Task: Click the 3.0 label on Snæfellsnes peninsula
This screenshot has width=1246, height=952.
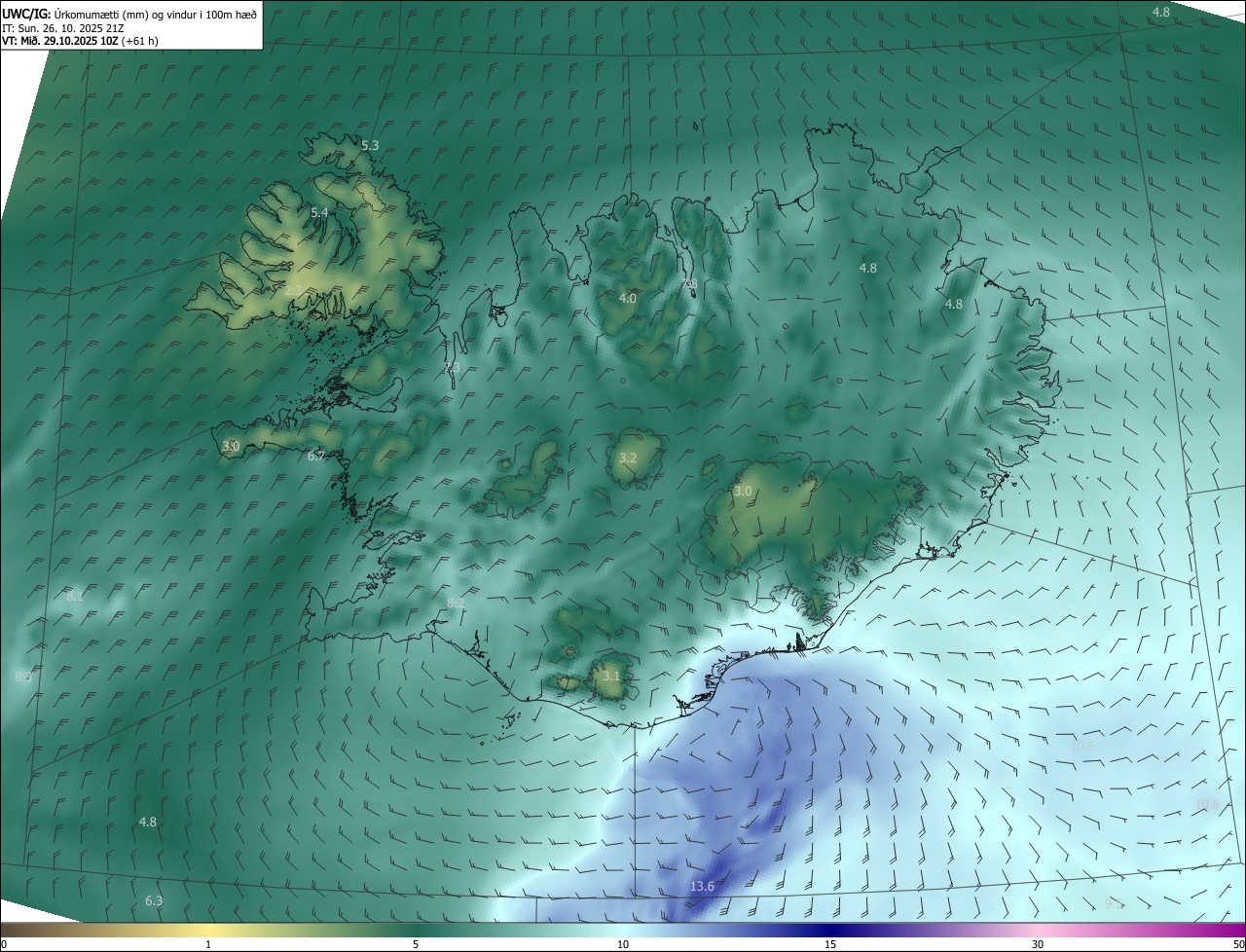Action: 231,446
